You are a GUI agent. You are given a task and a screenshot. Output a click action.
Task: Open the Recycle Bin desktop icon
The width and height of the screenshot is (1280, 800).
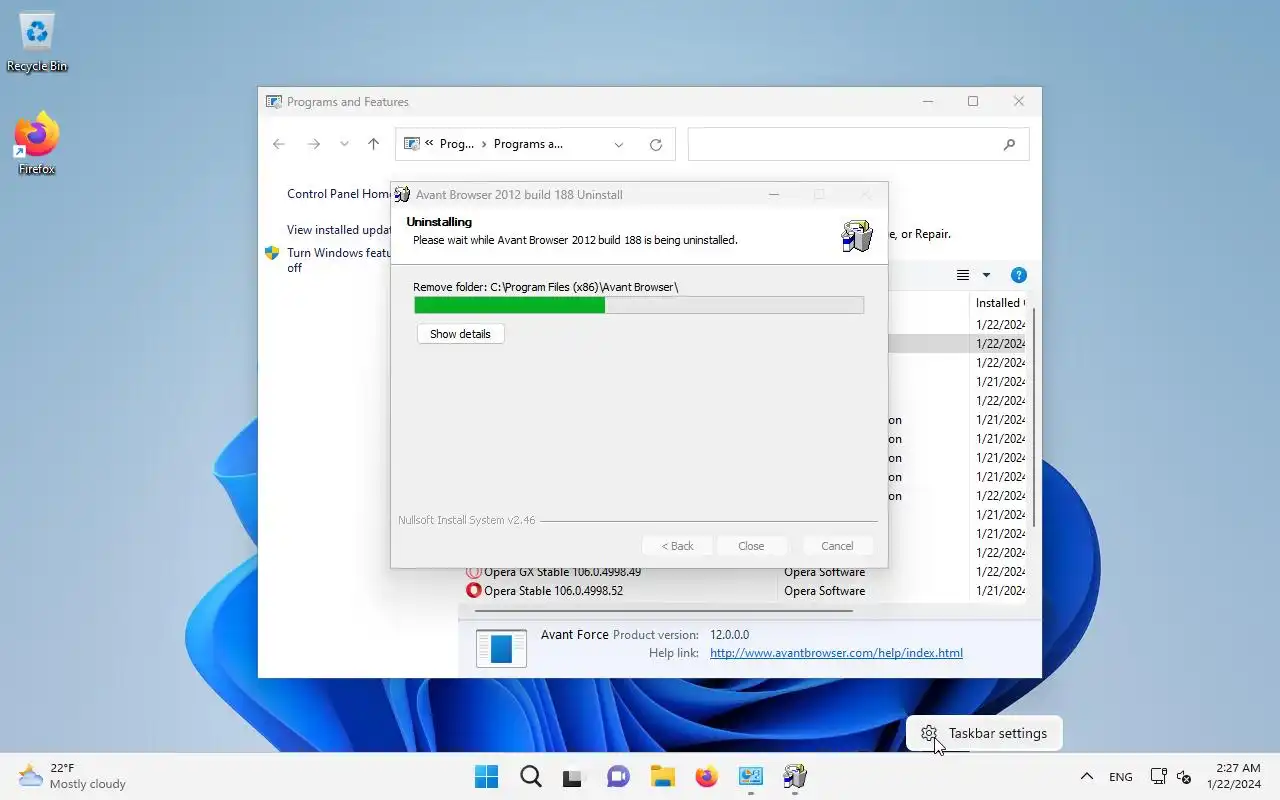coord(37,42)
